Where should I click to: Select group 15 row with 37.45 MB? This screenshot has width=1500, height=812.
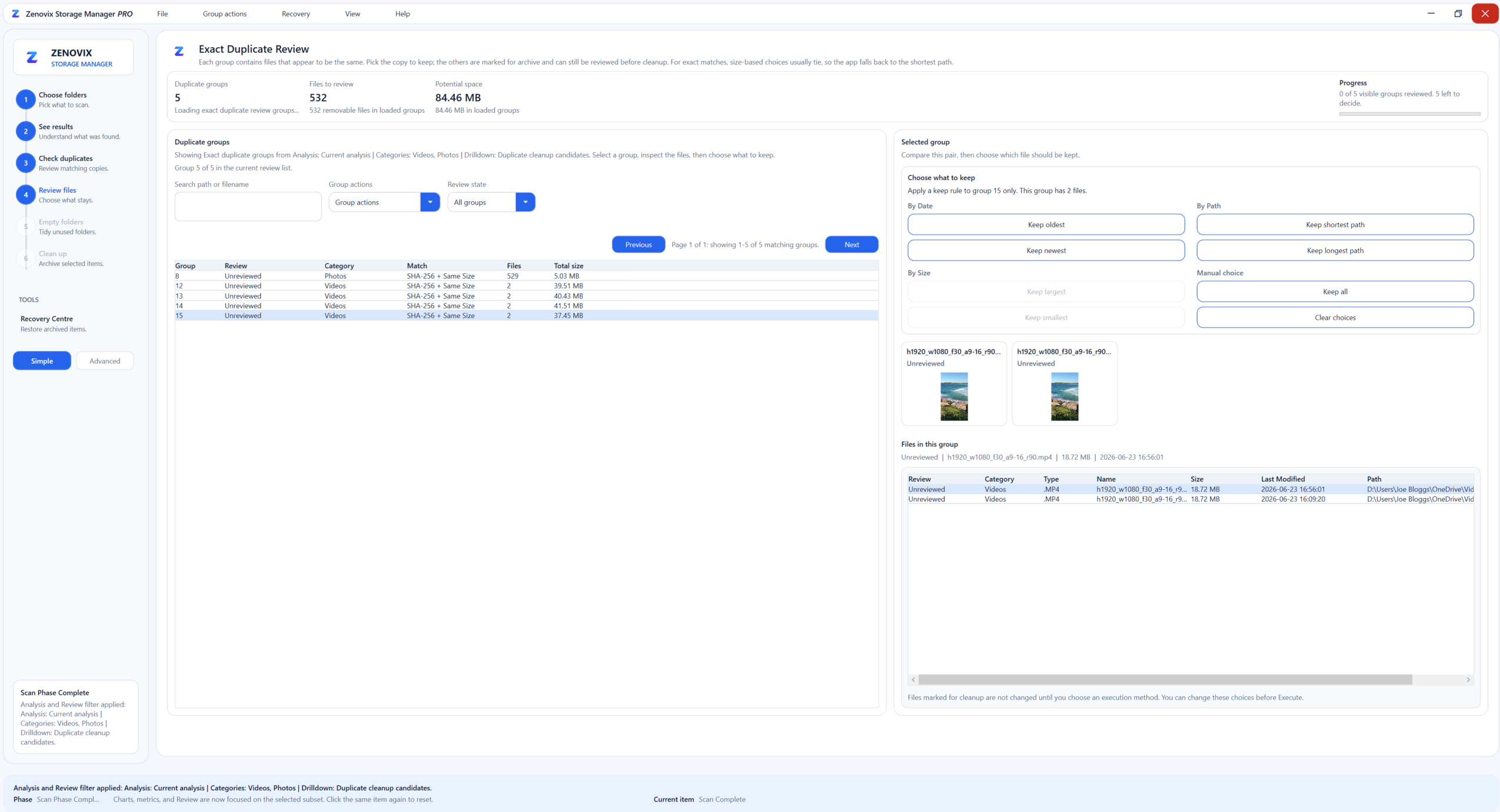click(x=526, y=316)
